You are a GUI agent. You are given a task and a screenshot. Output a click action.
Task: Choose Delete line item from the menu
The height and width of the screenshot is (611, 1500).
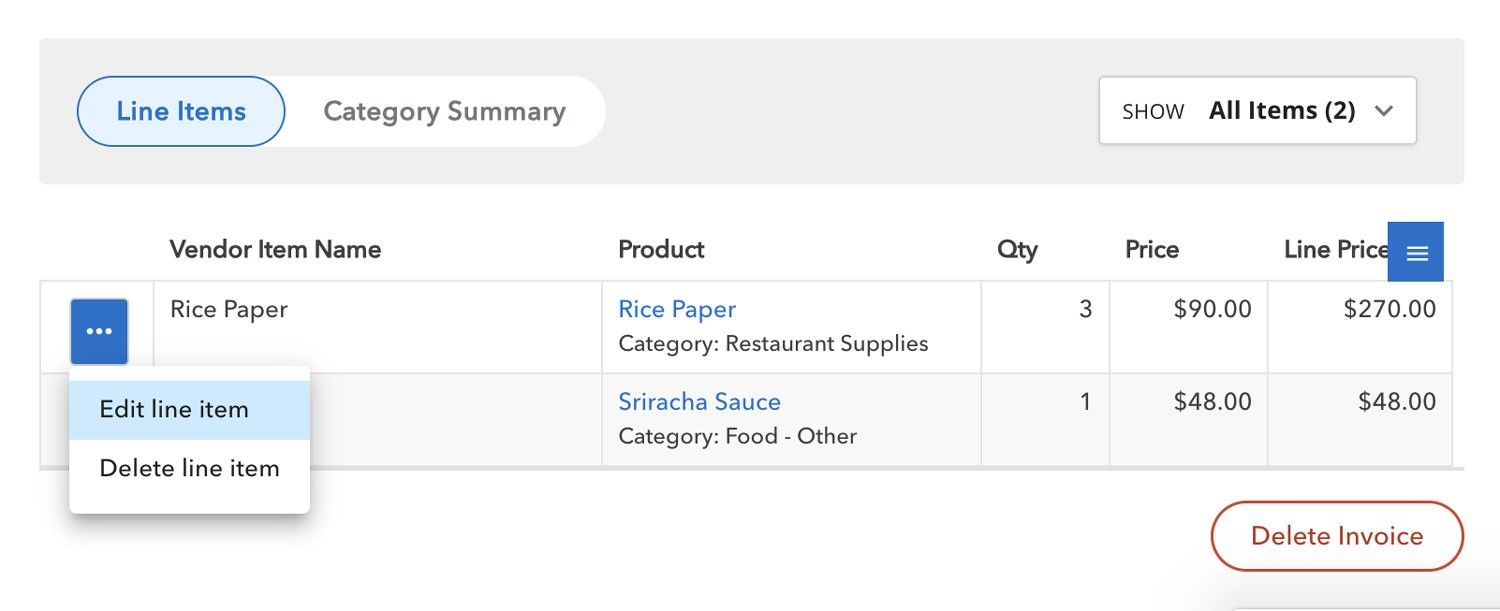point(190,468)
